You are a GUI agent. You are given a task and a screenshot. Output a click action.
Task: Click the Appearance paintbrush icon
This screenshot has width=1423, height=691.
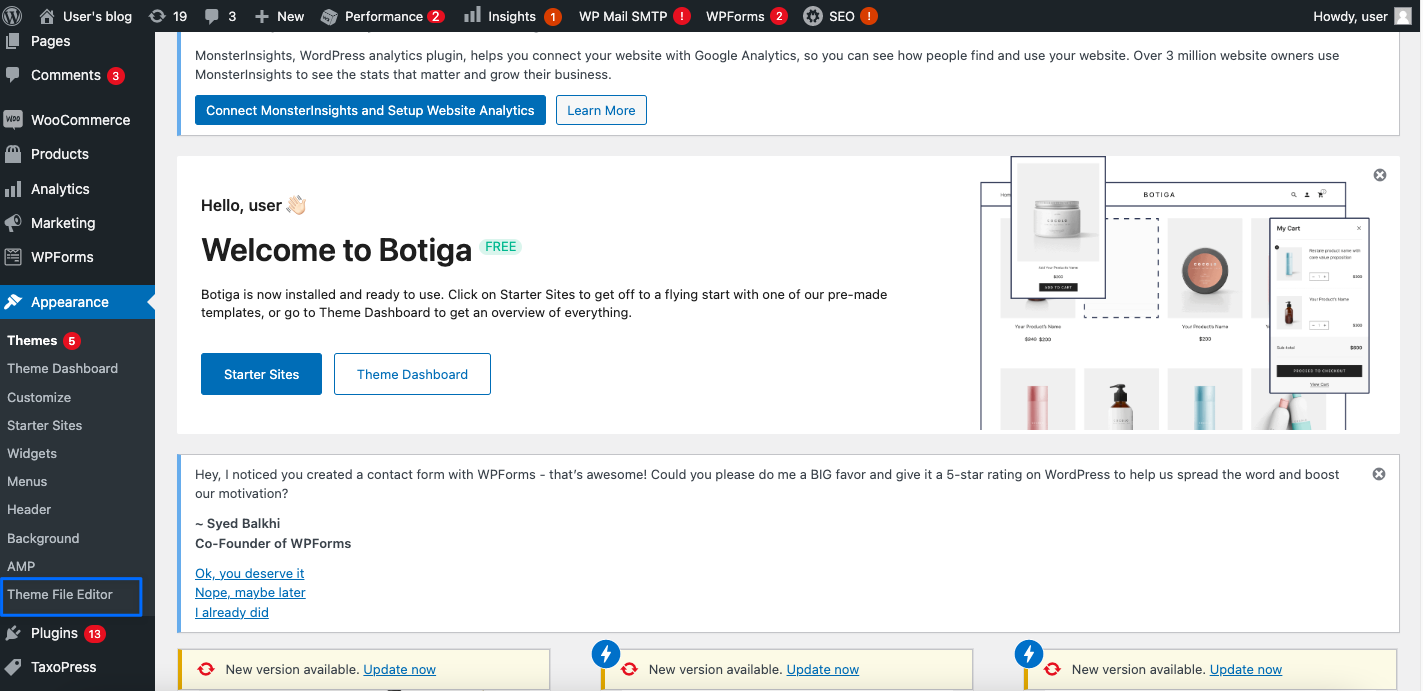(x=13, y=302)
